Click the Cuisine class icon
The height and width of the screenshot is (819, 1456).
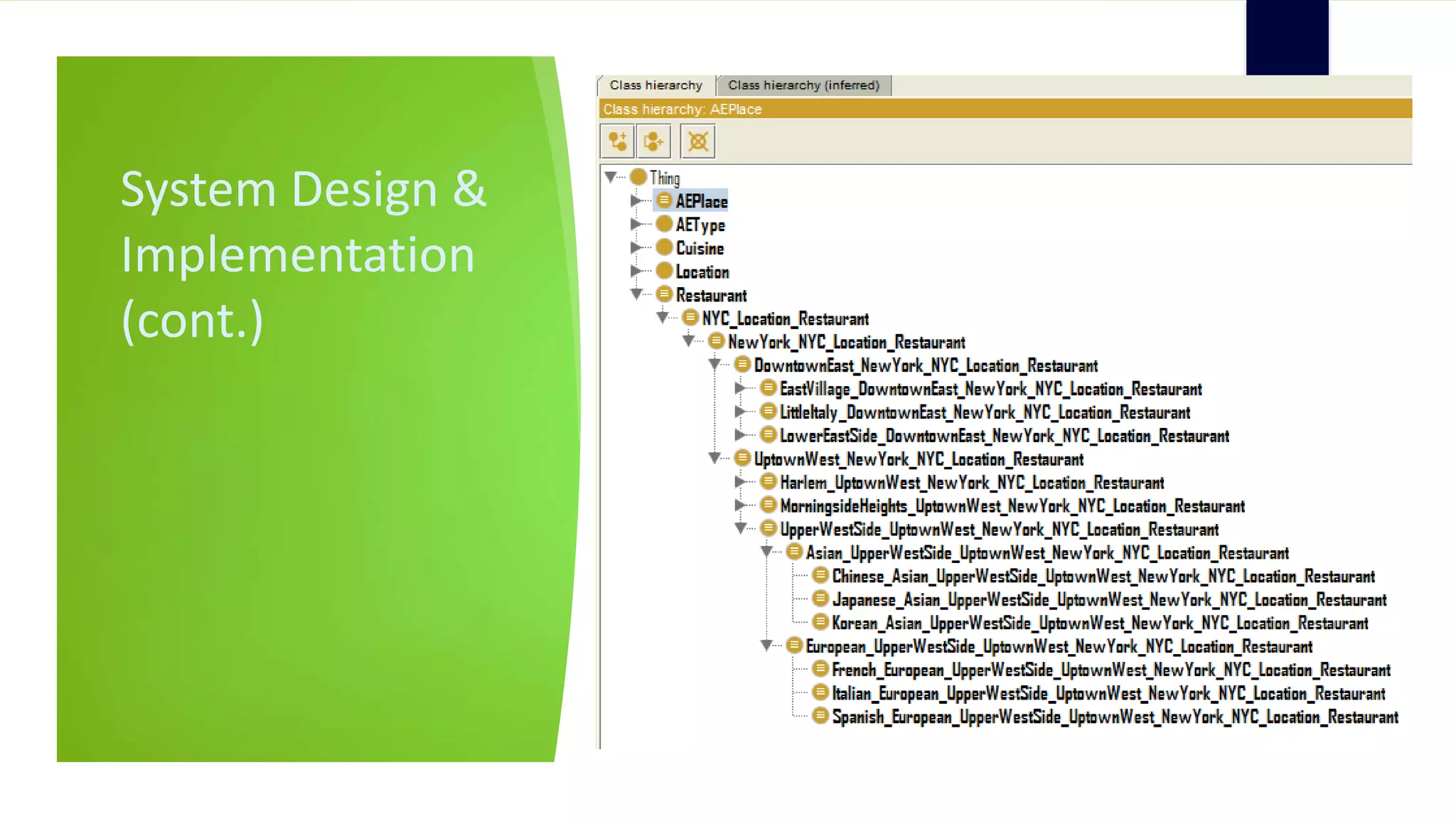click(x=664, y=247)
